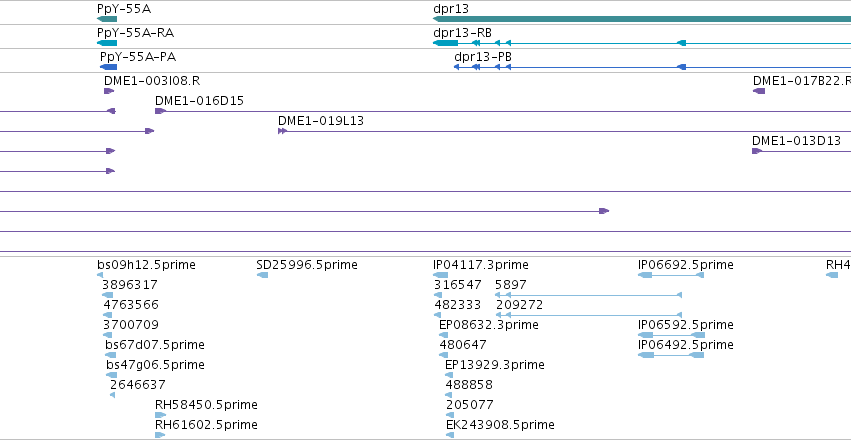This screenshot has width=851, height=440.
Task: Select feature 205077
Action: (470, 405)
